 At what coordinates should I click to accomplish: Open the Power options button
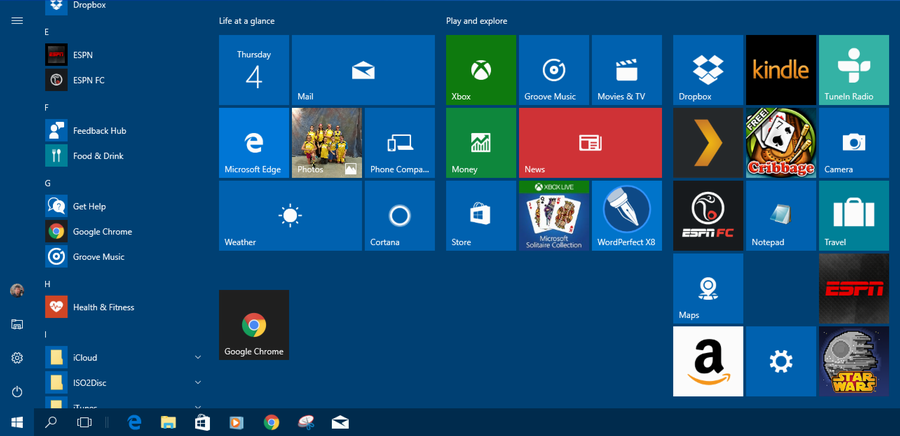(17, 392)
